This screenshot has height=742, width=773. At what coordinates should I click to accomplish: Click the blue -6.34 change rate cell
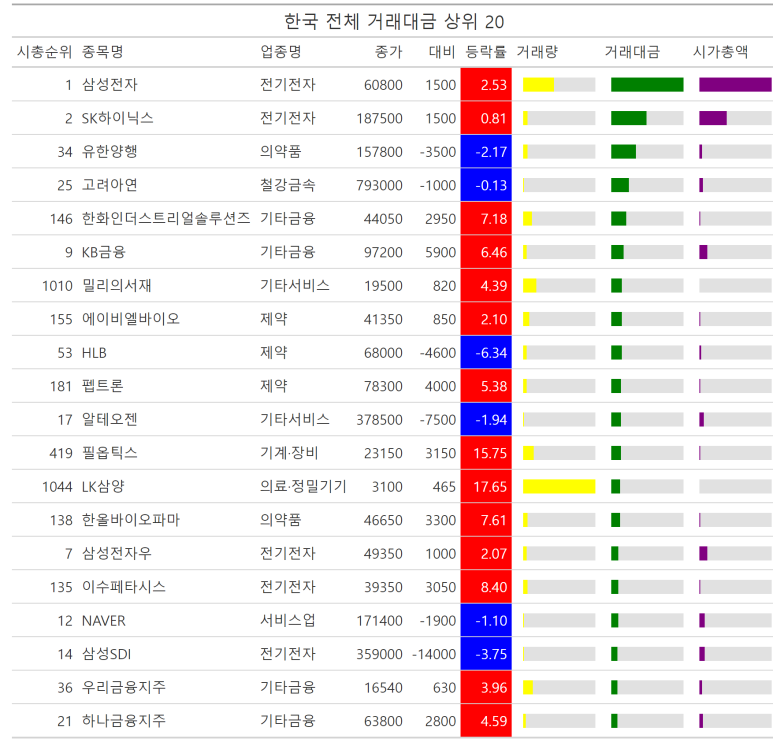click(486, 353)
